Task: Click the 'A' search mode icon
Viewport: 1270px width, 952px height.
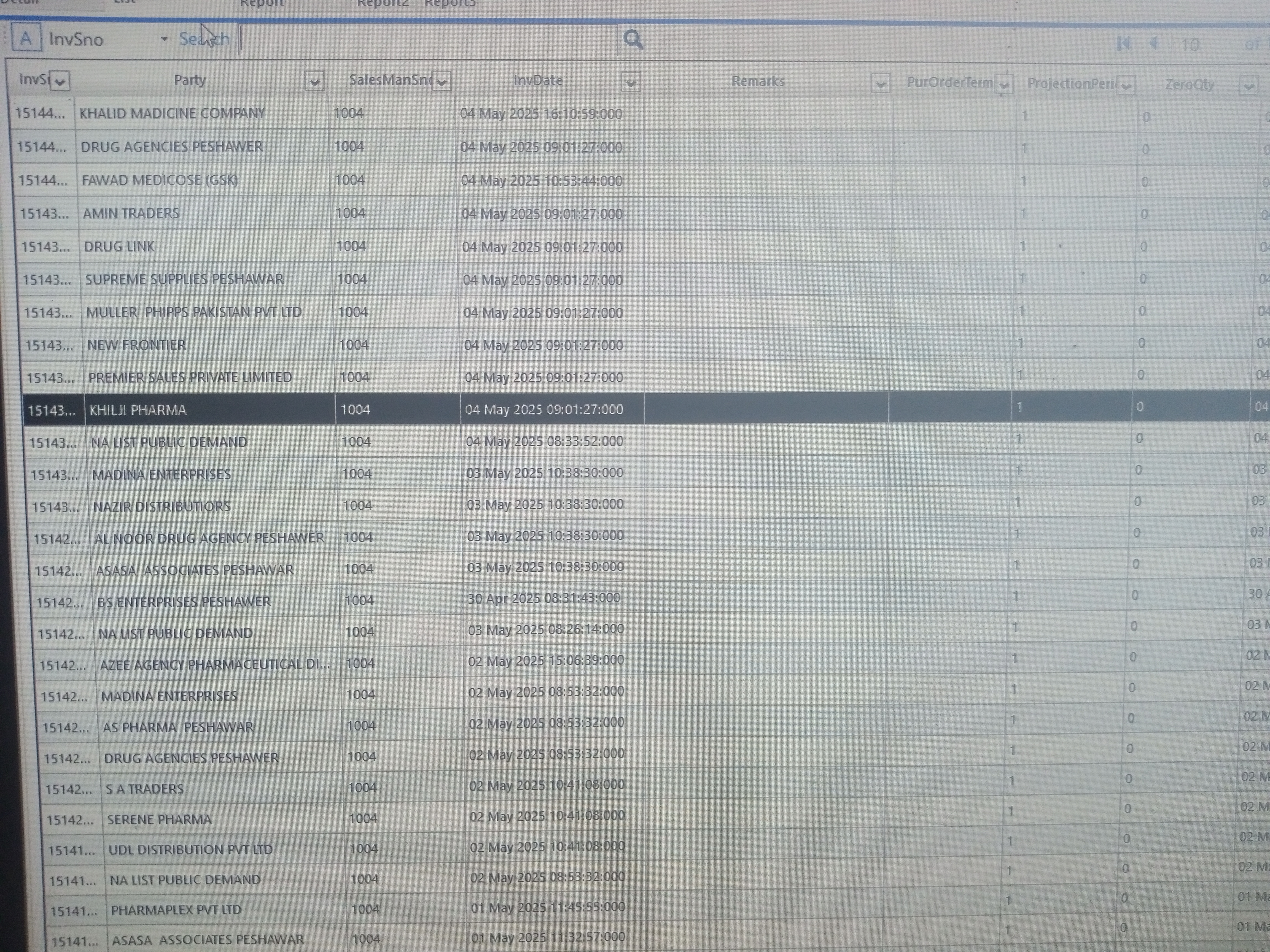Action: pos(26,39)
